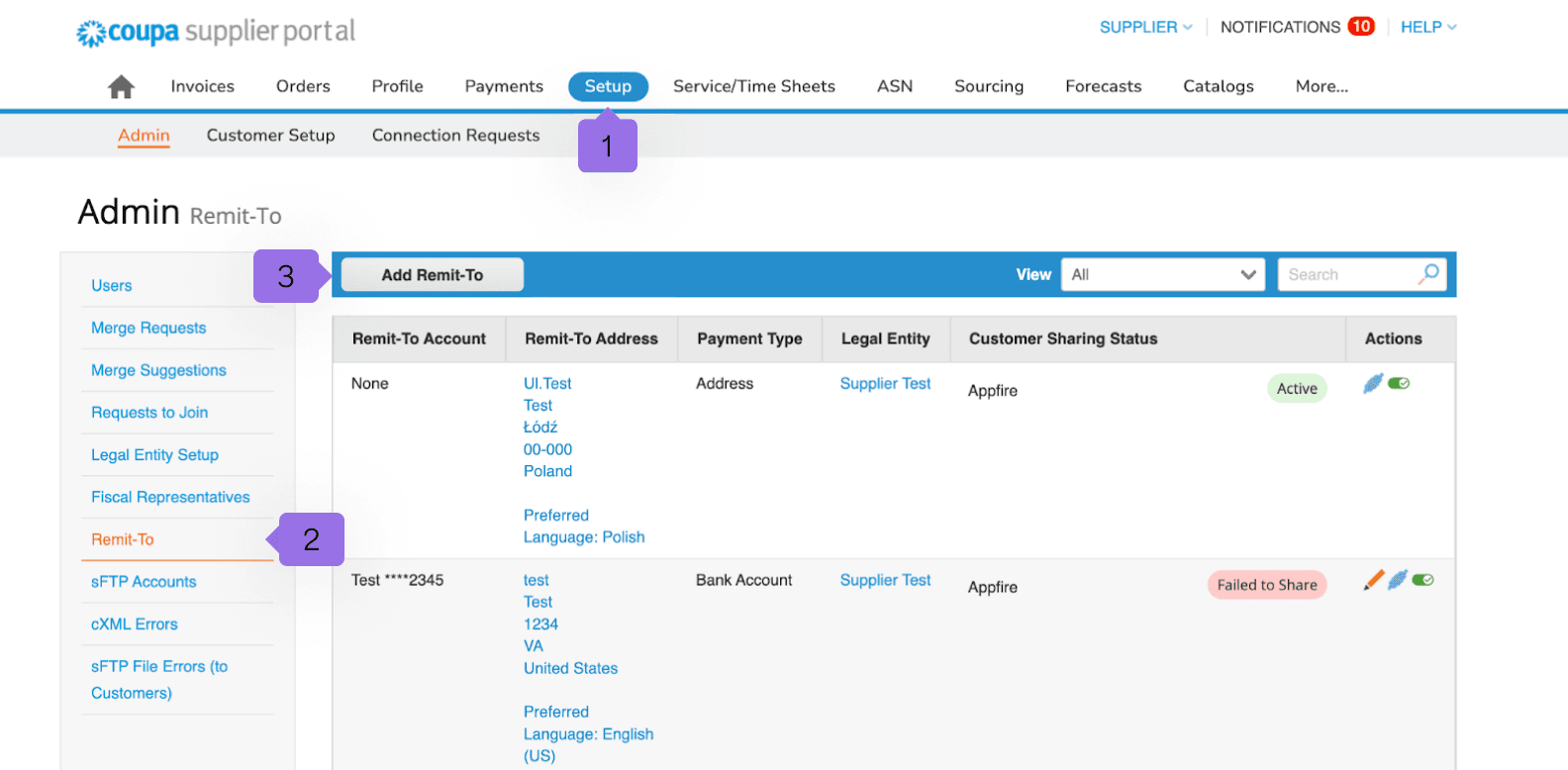1568x770 pixels.
Task: Go to the Home icon in navigation
Action: pyautogui.click(x=121, y=87)
